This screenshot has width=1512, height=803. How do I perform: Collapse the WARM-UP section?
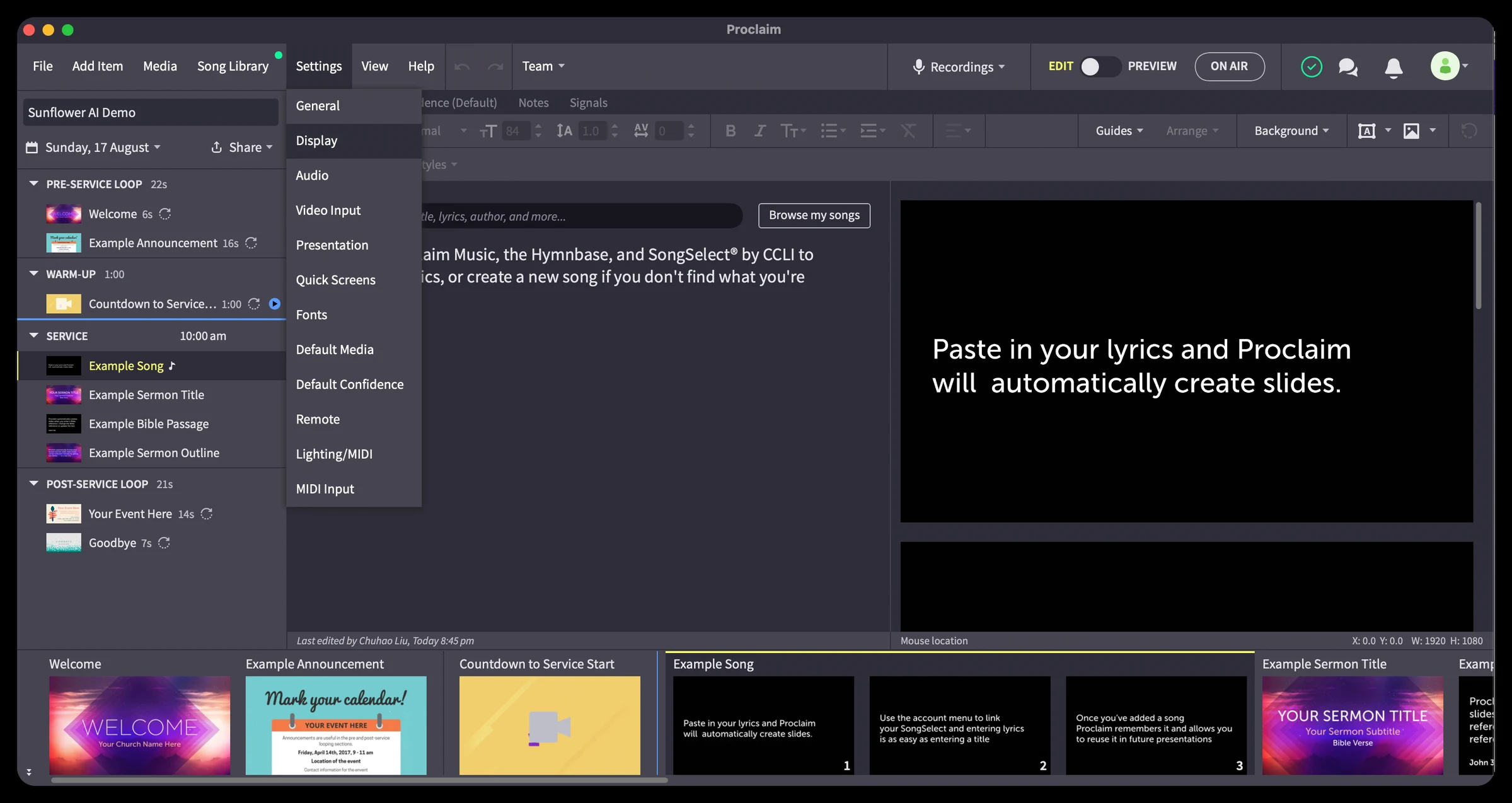(x=33, y=274)
